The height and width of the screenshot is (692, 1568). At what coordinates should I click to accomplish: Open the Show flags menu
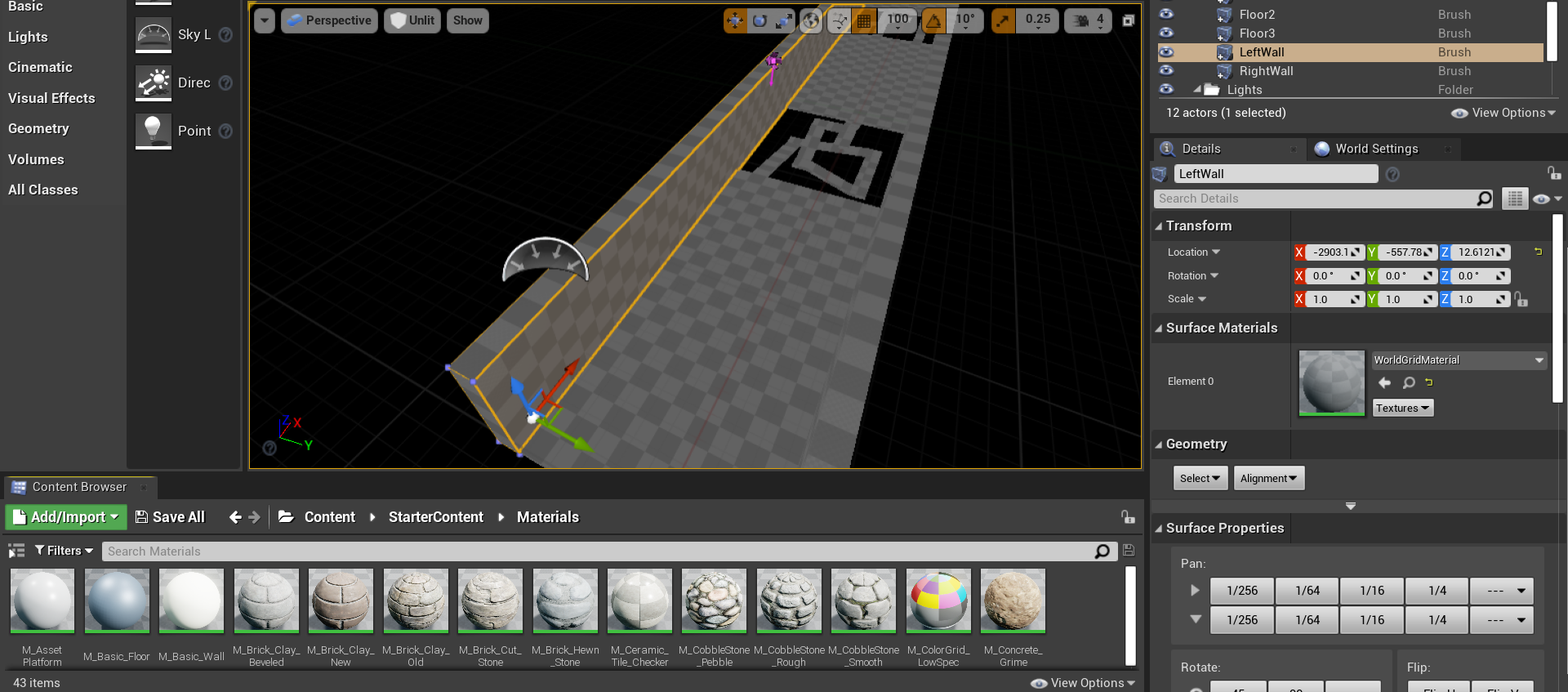[468, 20]
